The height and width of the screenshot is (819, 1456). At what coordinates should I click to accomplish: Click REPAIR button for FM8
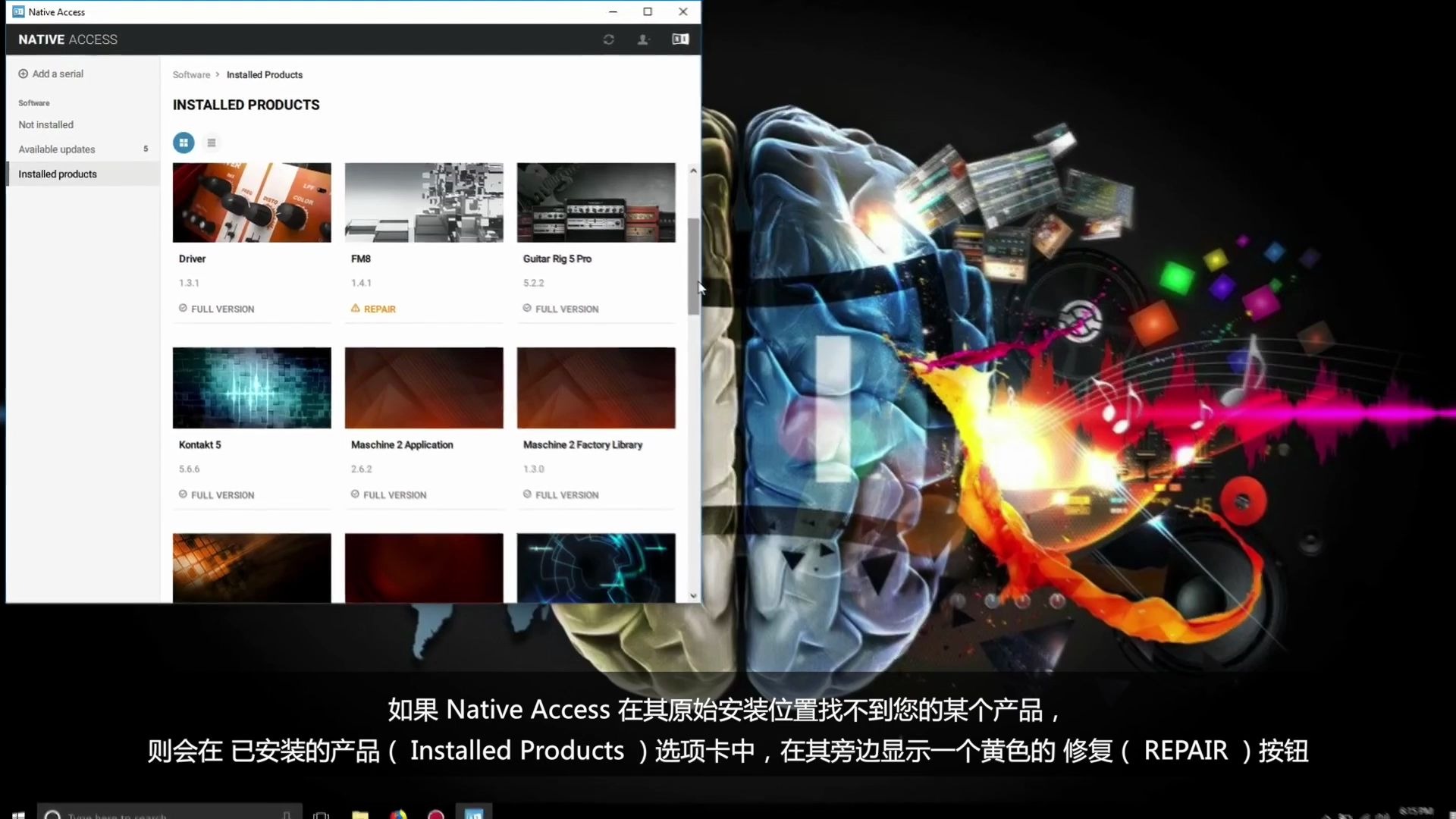pos(379,308)
